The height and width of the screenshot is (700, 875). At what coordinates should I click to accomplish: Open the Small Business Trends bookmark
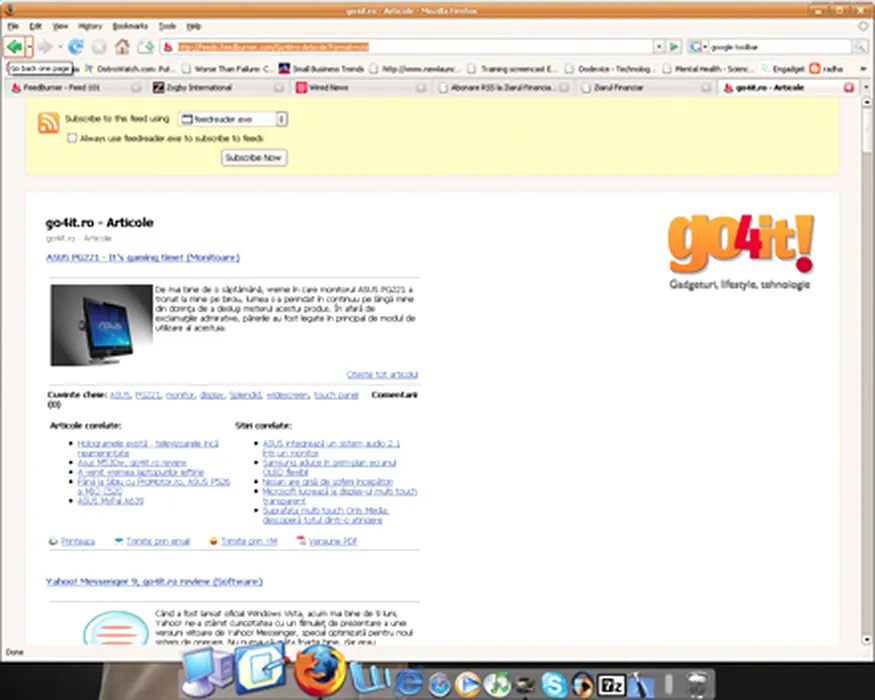[322, 69]
